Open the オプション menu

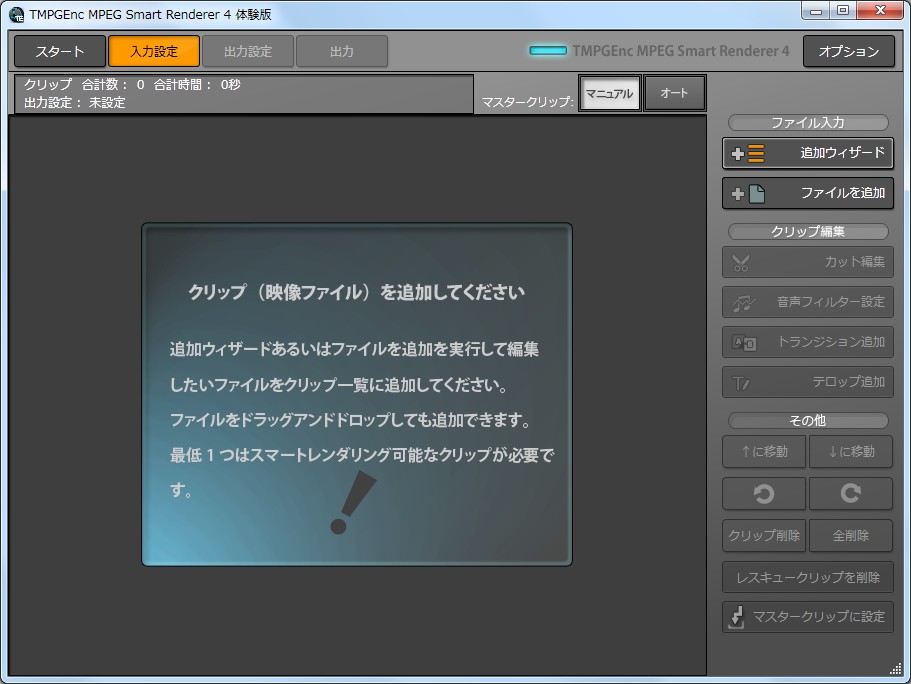[849, 50]
